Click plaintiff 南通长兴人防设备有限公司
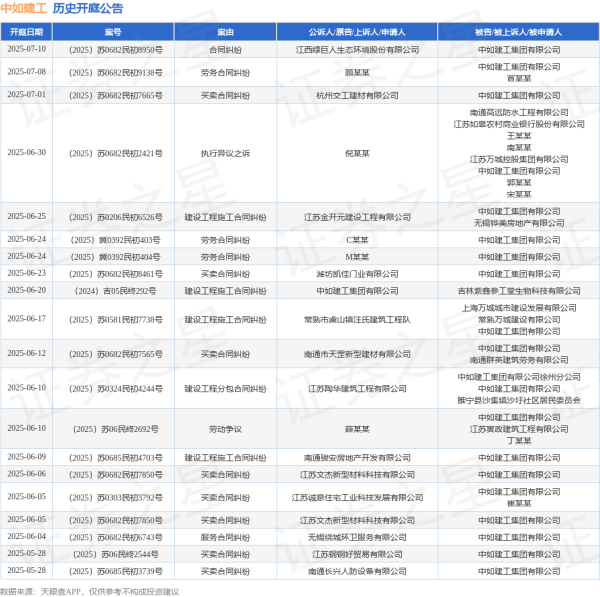600x597 pixels. 357,571
